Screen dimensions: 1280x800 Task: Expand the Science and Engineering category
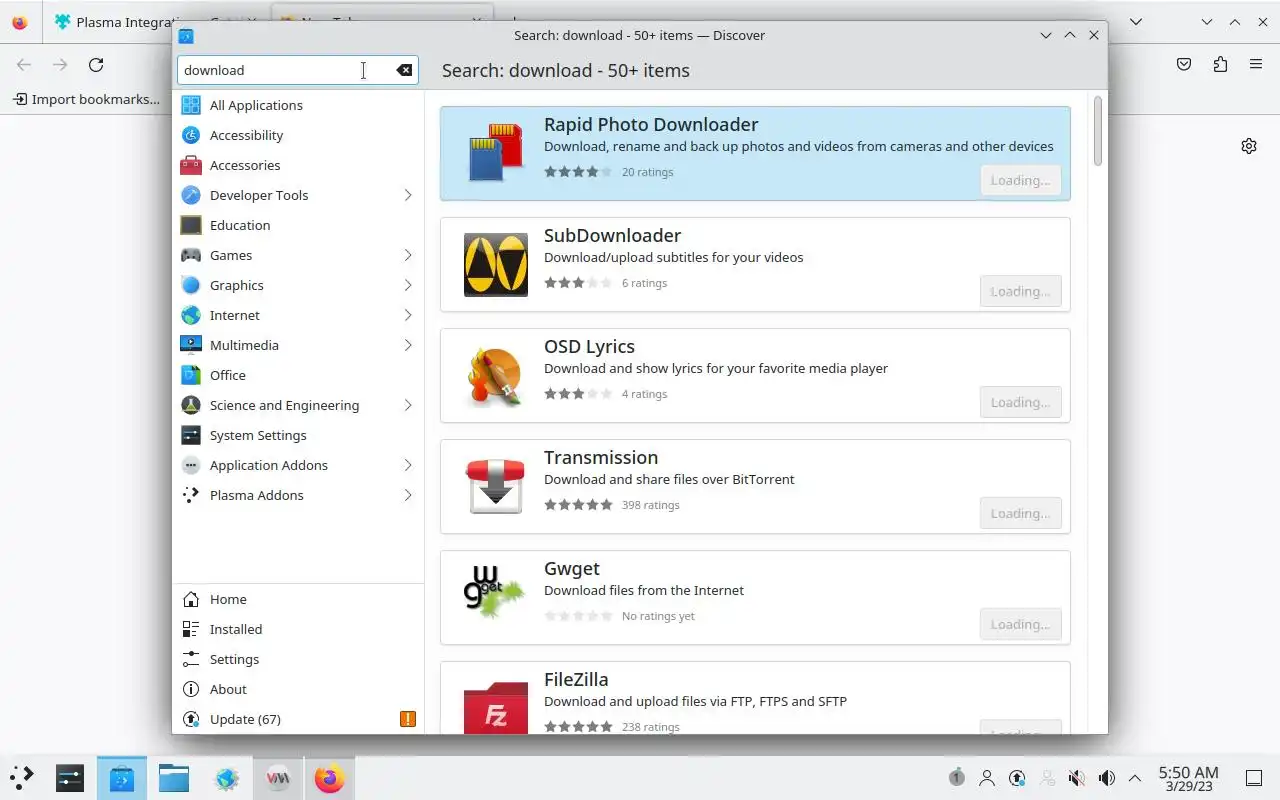(x=408, y=405)
